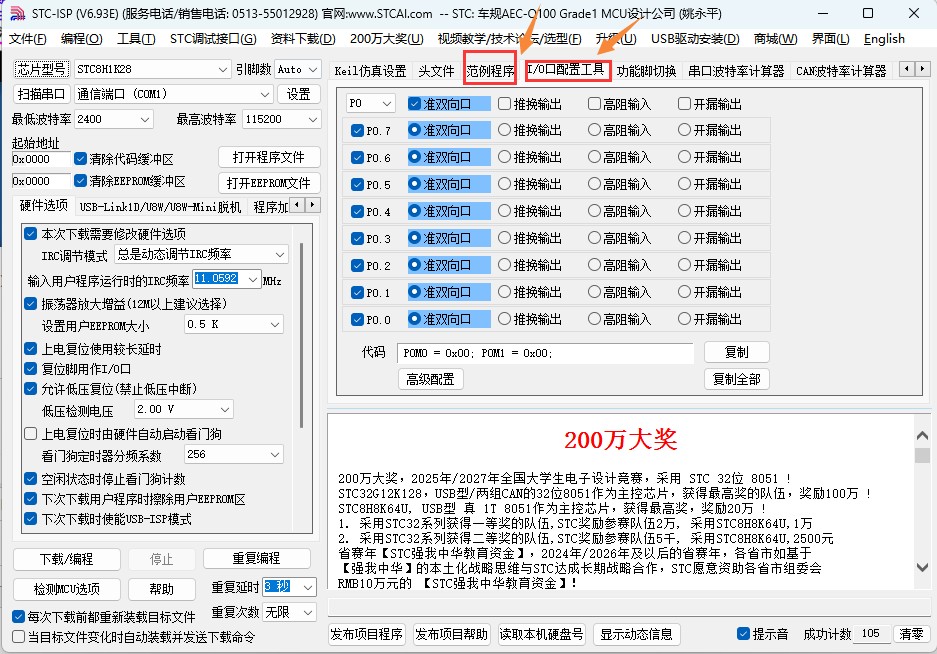Click the 读取本机硬盘号 button
937x654 pixels.
pyautogui.click(x=541, y=634)
